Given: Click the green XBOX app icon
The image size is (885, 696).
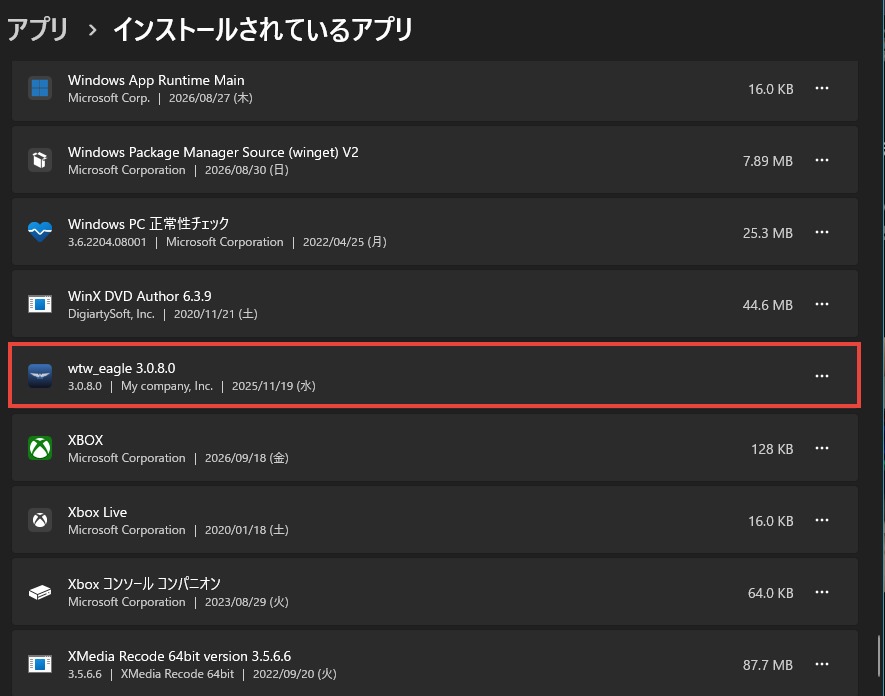Looking at the screenshot, I should point(40,448).
